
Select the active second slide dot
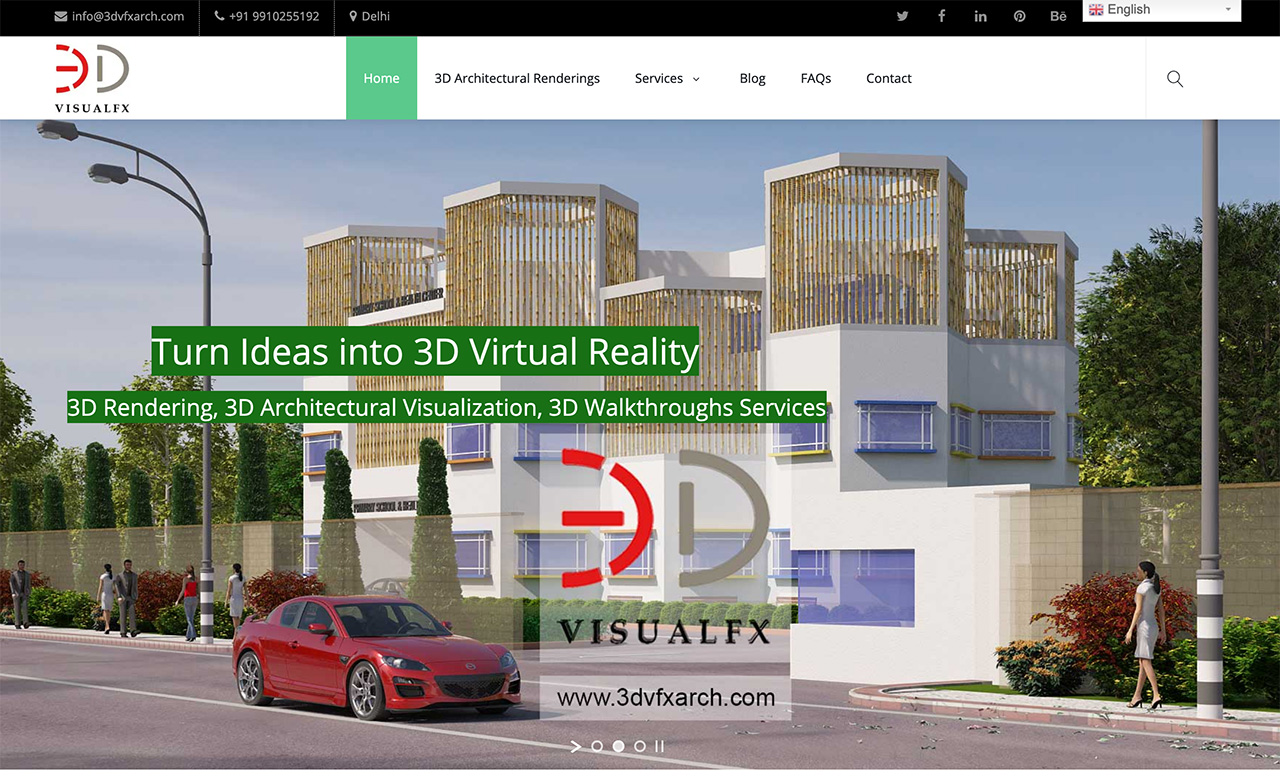(618, 746)
